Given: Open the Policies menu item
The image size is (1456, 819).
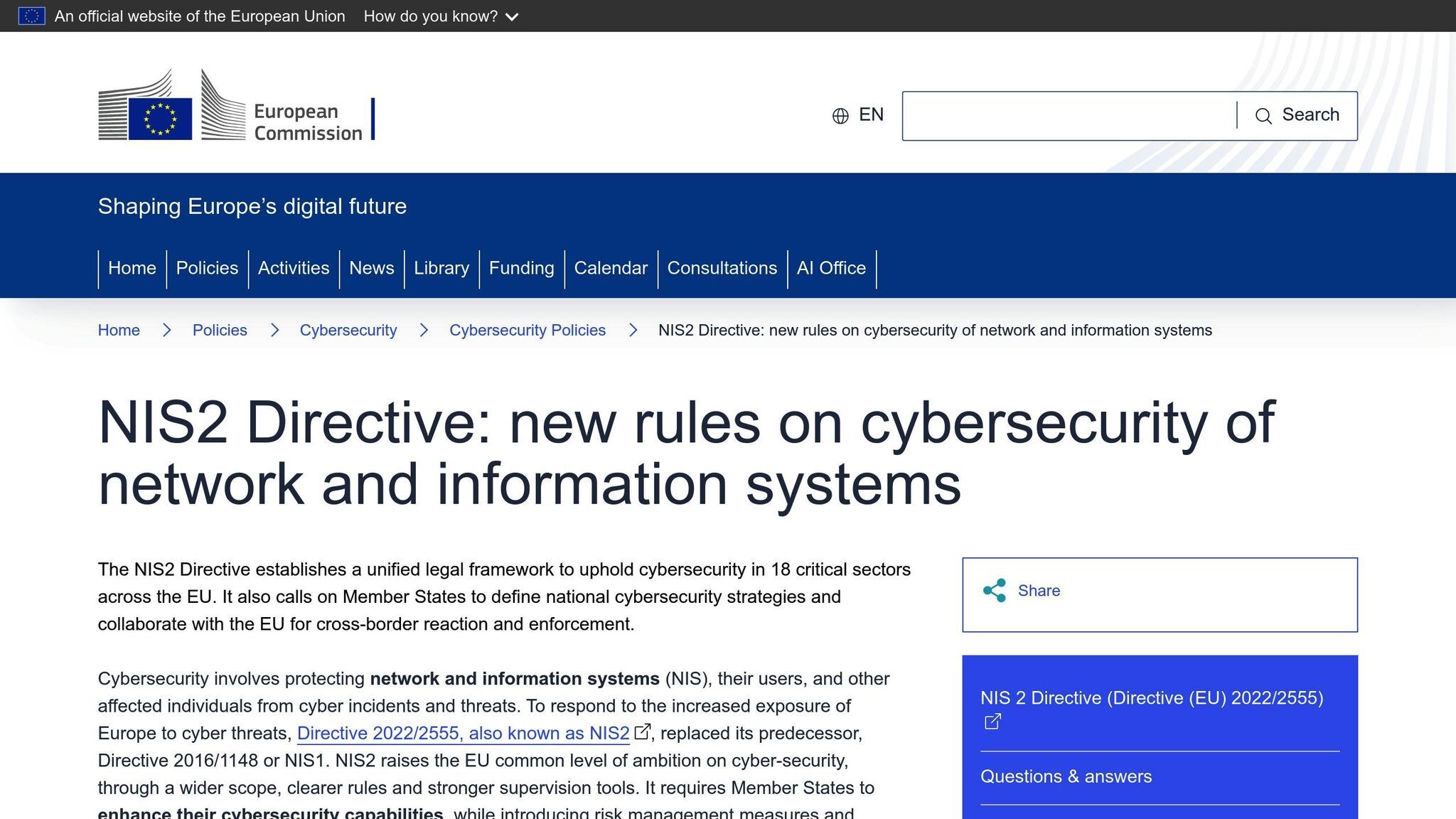Looking at the screenshot, I should [207, 269].
